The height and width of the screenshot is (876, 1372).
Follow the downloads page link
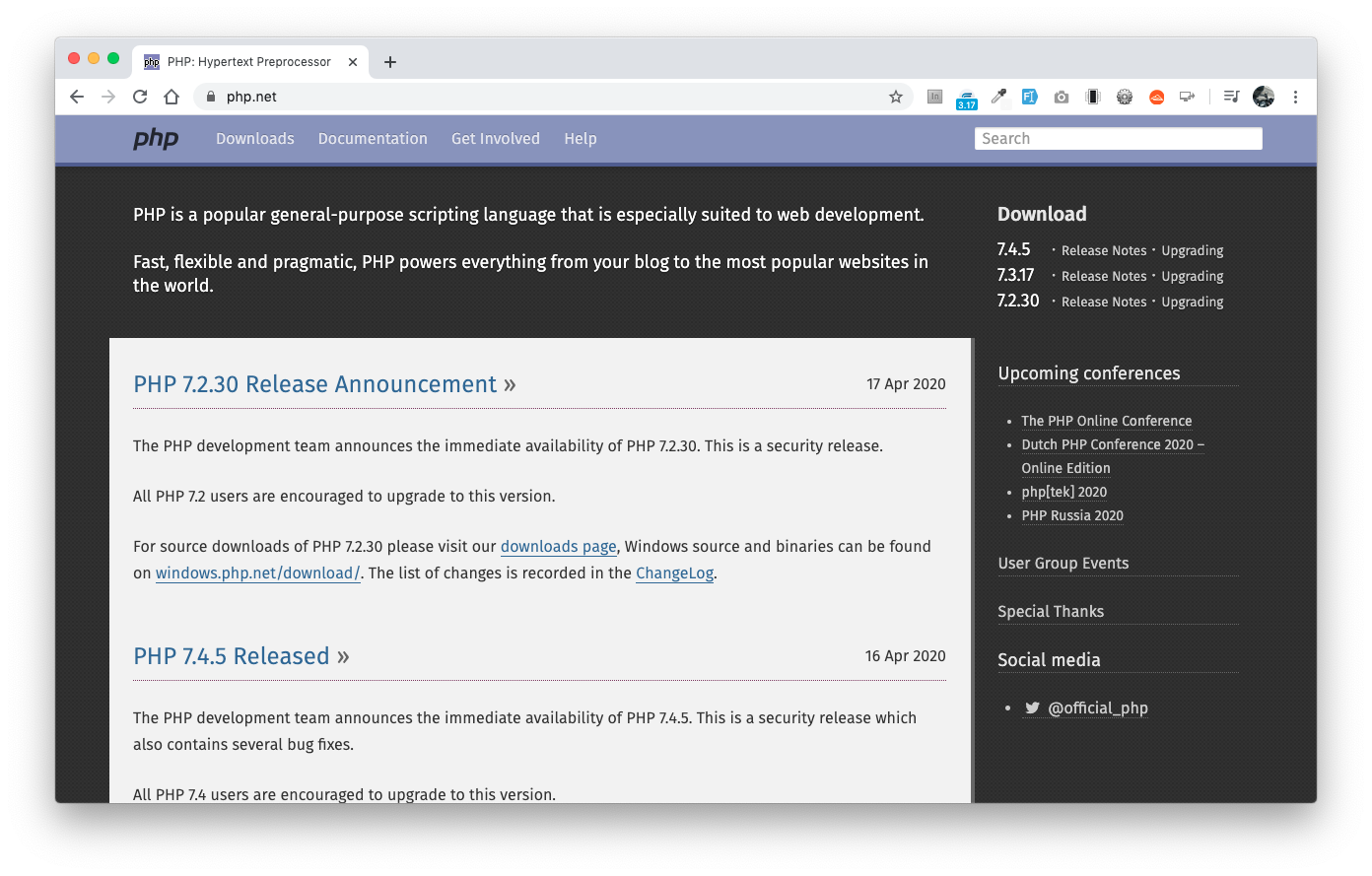click(558, 547)
